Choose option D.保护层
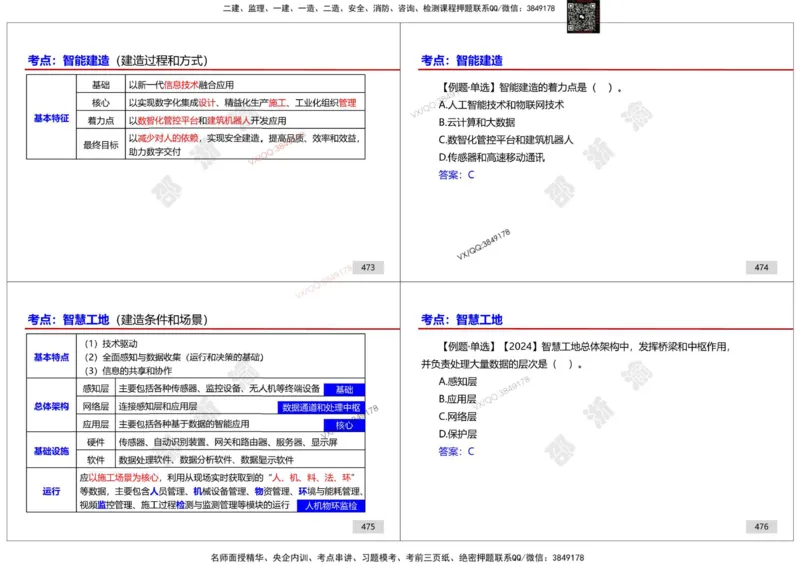This screenshot has height=566, width=800. [458, 434]
